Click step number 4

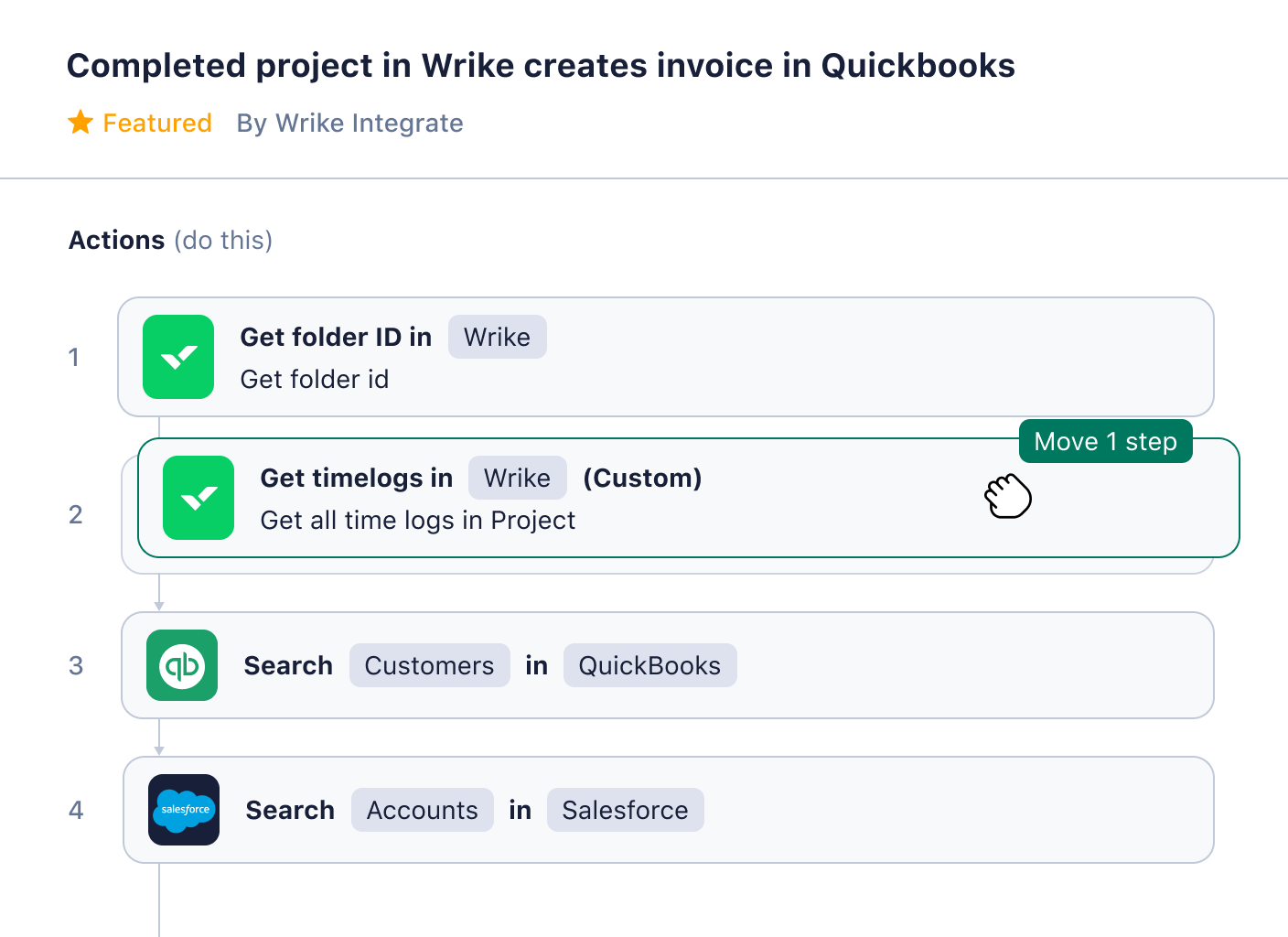tap(76, 810)
